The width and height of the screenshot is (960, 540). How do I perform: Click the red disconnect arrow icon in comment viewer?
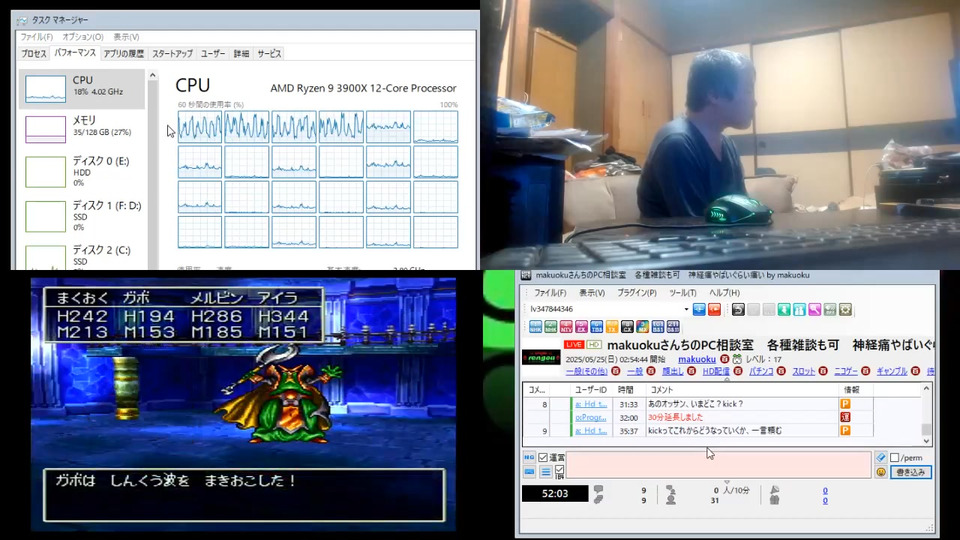coord(714,309)
